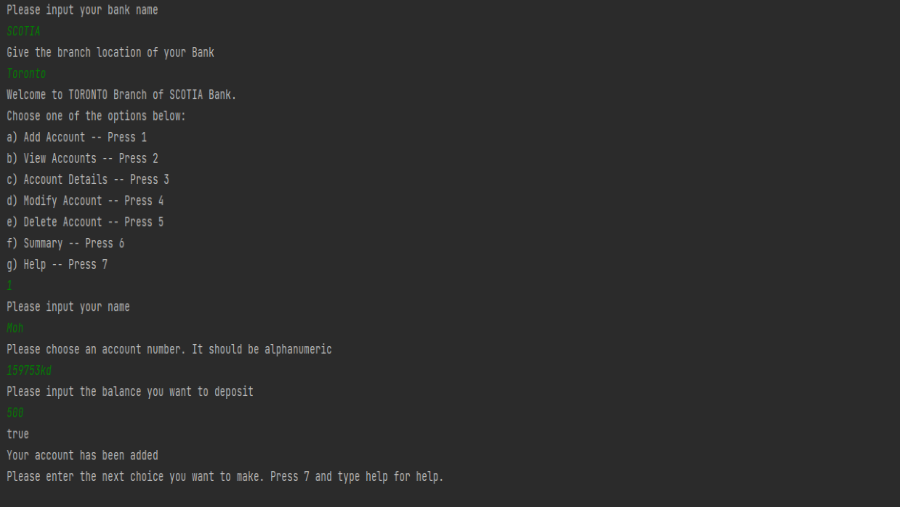Screen dimensions: 900x507
Task: Click the green SCOTIA input text
Action: pos(24,31)
